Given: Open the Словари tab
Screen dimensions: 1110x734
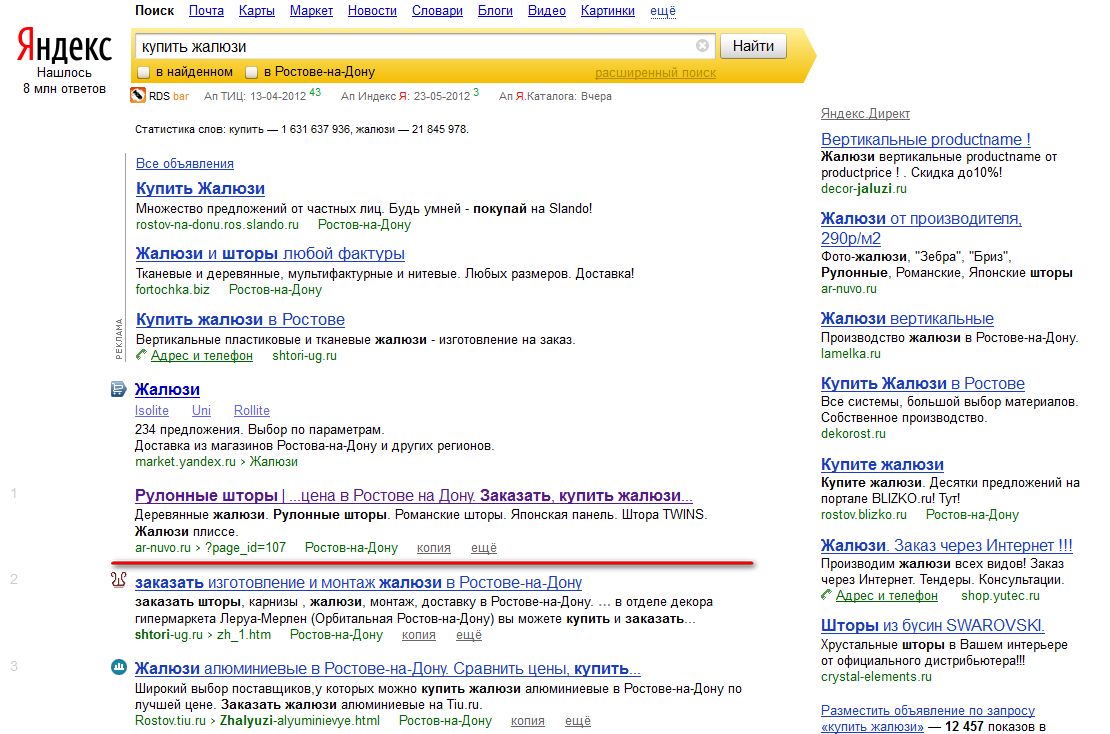Looking at the screenshot, I should point(437,11).
